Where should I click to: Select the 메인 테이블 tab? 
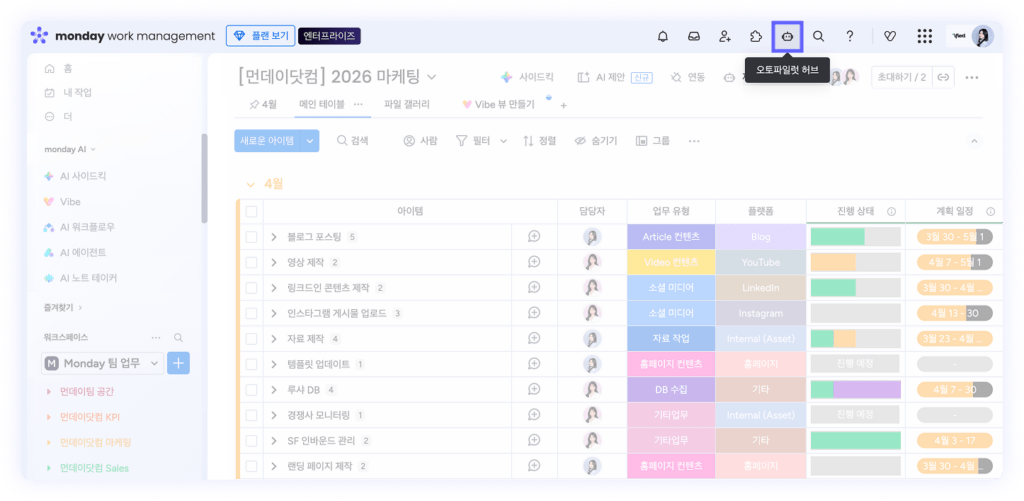click(321, 104)
